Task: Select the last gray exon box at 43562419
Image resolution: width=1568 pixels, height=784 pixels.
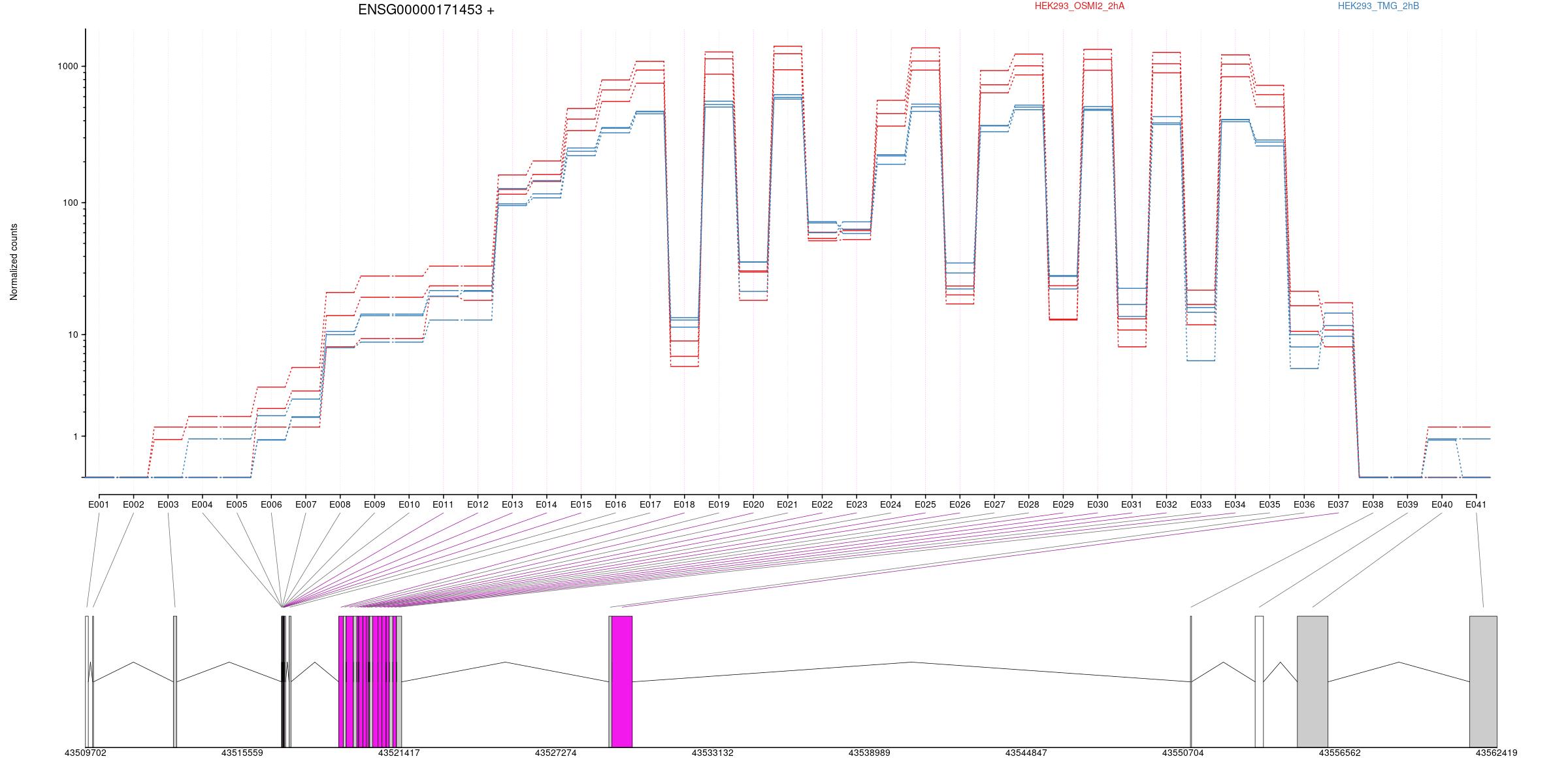Action: click(x=1483, y=681)
